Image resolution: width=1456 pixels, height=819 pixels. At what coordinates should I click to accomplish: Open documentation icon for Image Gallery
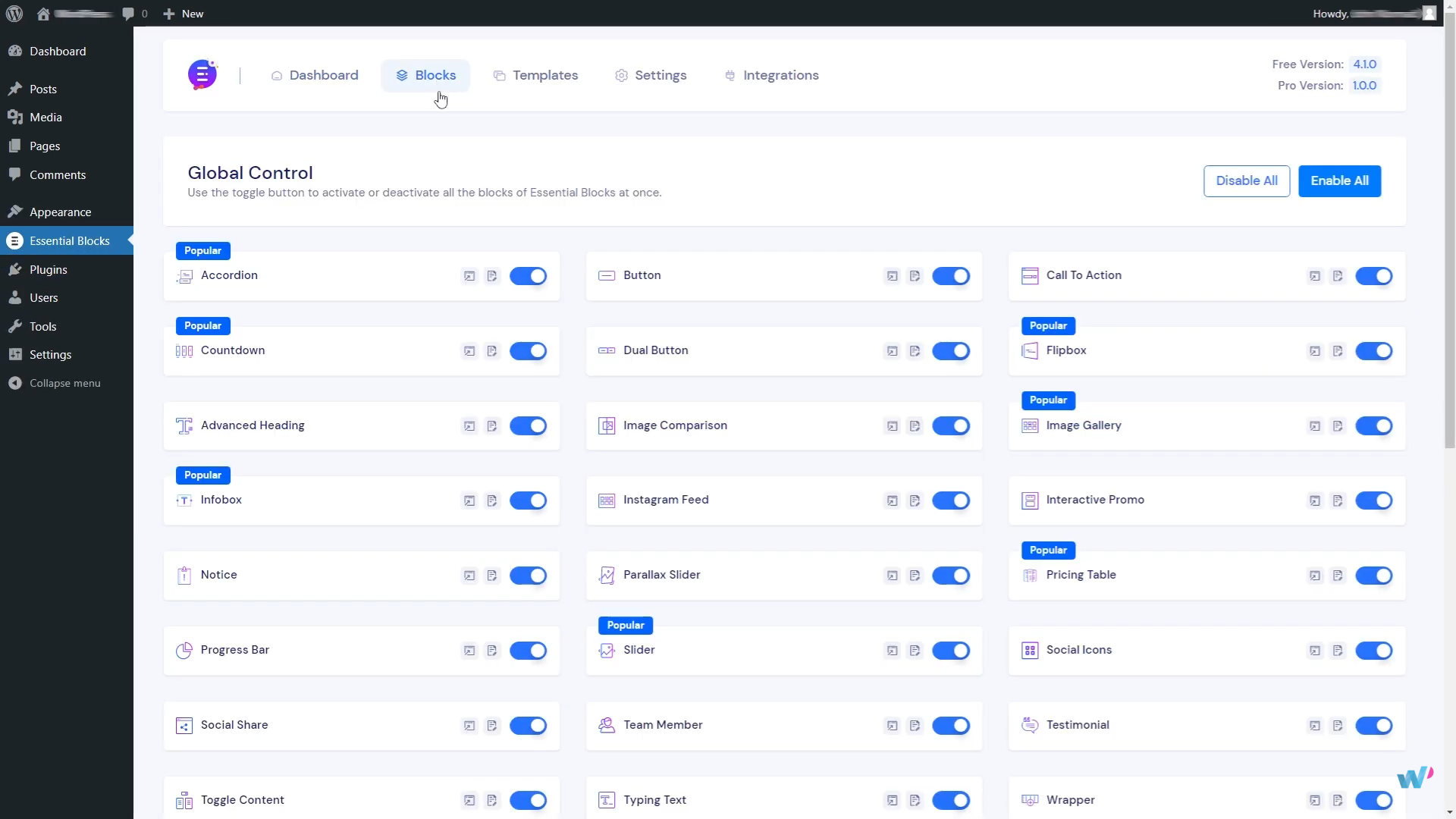point(1338,426)
